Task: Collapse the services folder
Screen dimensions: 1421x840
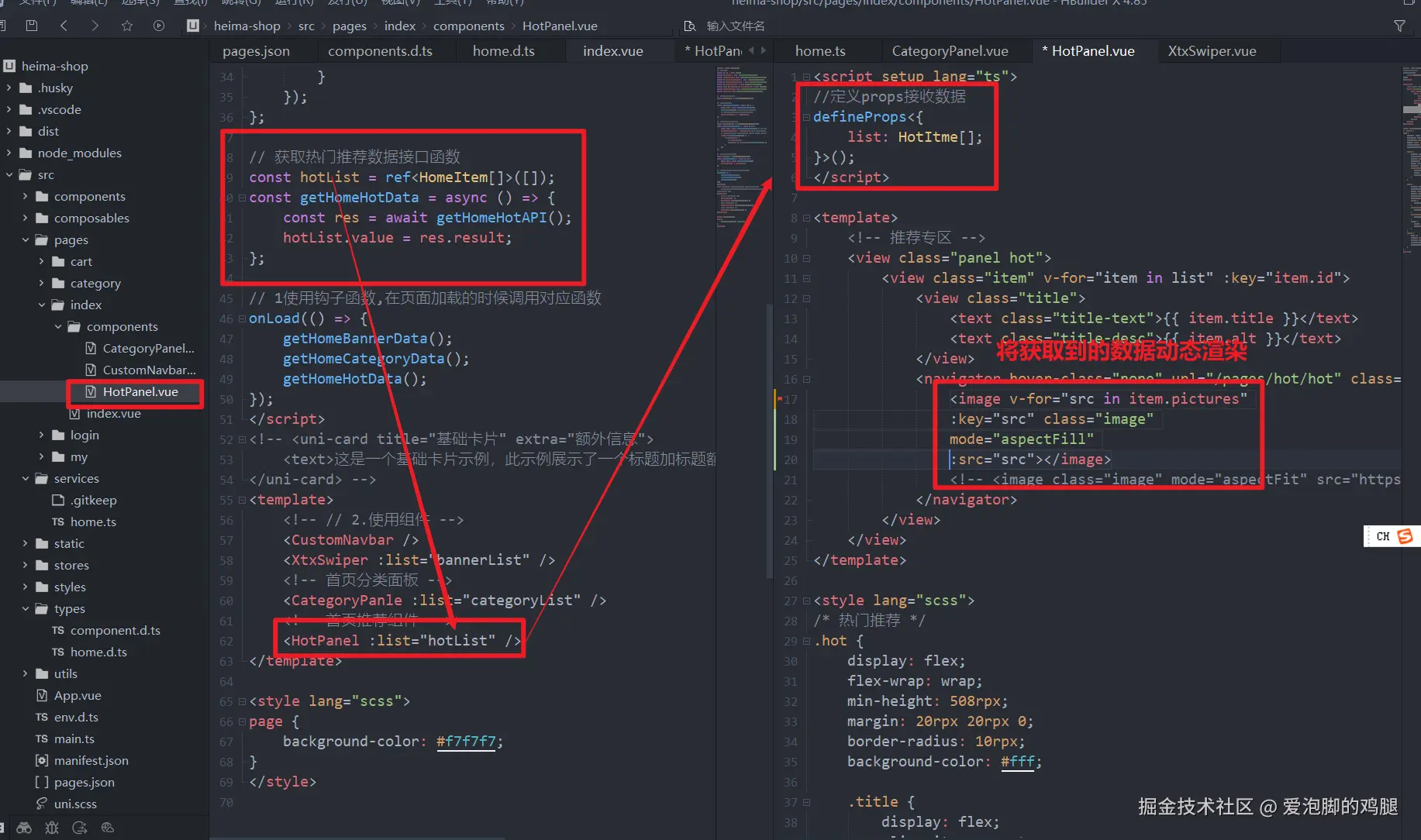Action: [26, 478]
